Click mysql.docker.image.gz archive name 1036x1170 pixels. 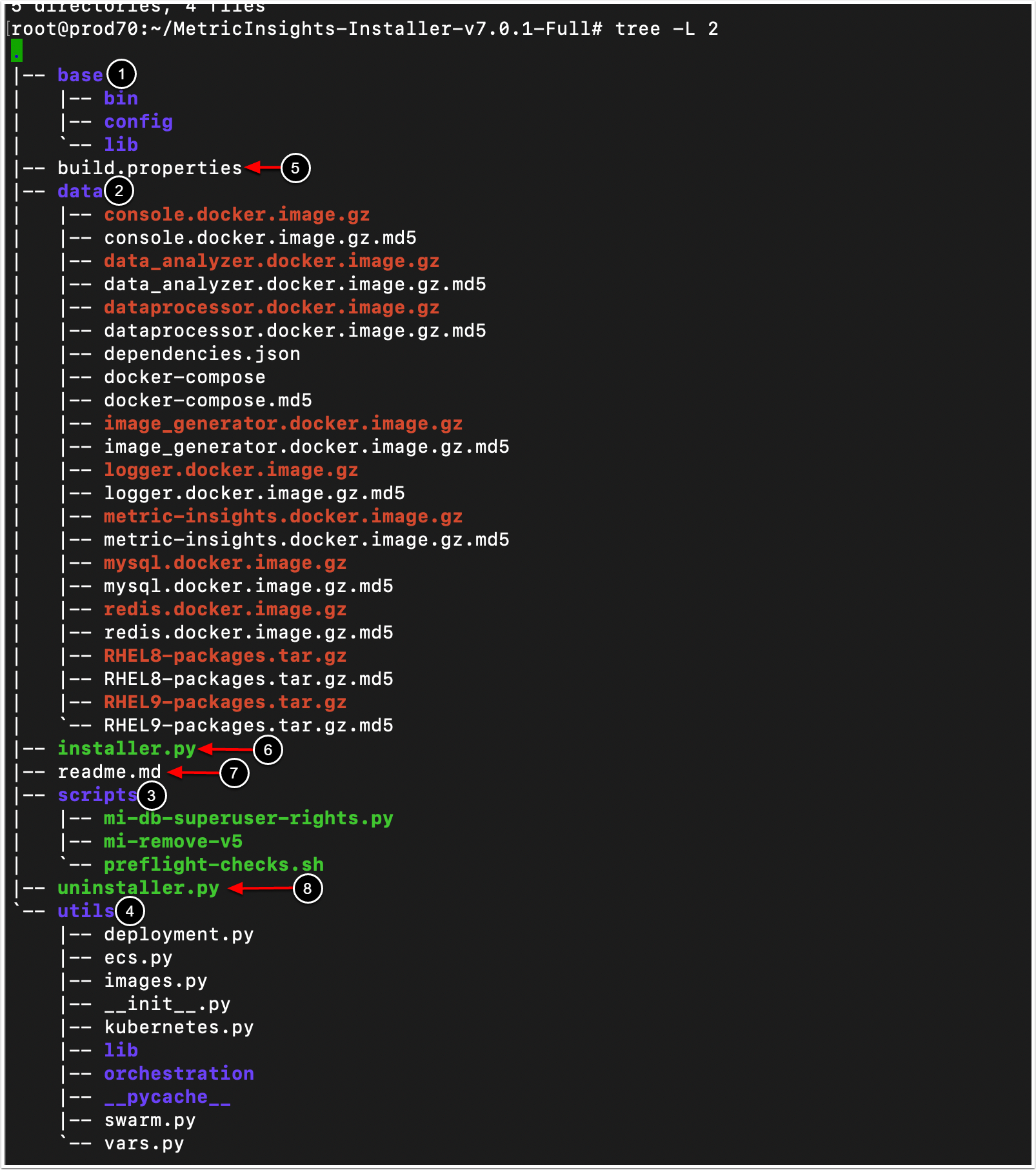[225, 563]
